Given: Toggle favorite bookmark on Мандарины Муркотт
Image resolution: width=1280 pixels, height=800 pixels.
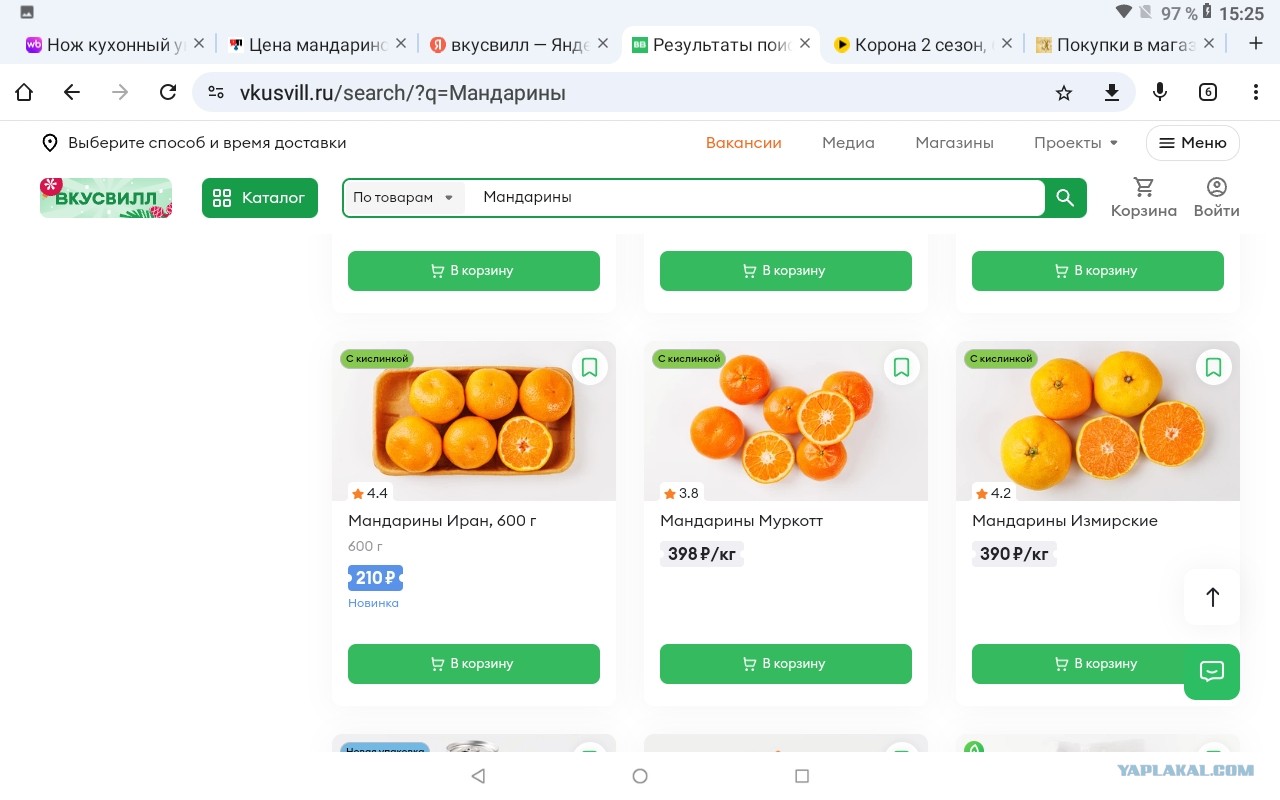Looking at the screenshot, I should [901, 367].
